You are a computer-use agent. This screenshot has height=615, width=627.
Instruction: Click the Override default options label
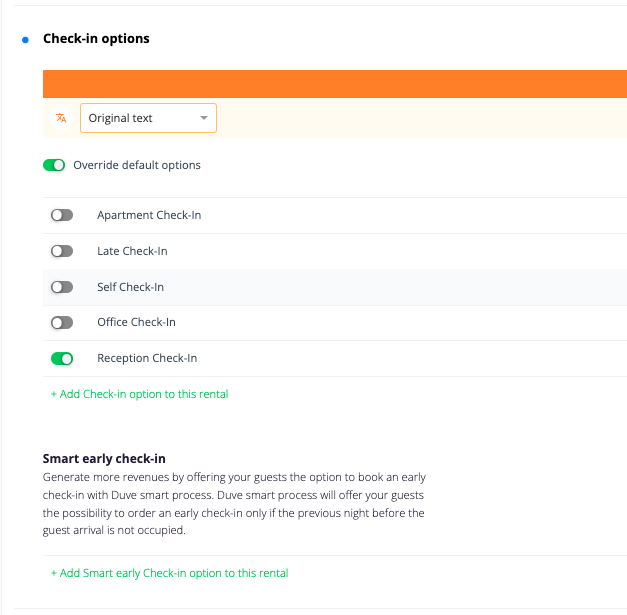click(x=137, y=165)
